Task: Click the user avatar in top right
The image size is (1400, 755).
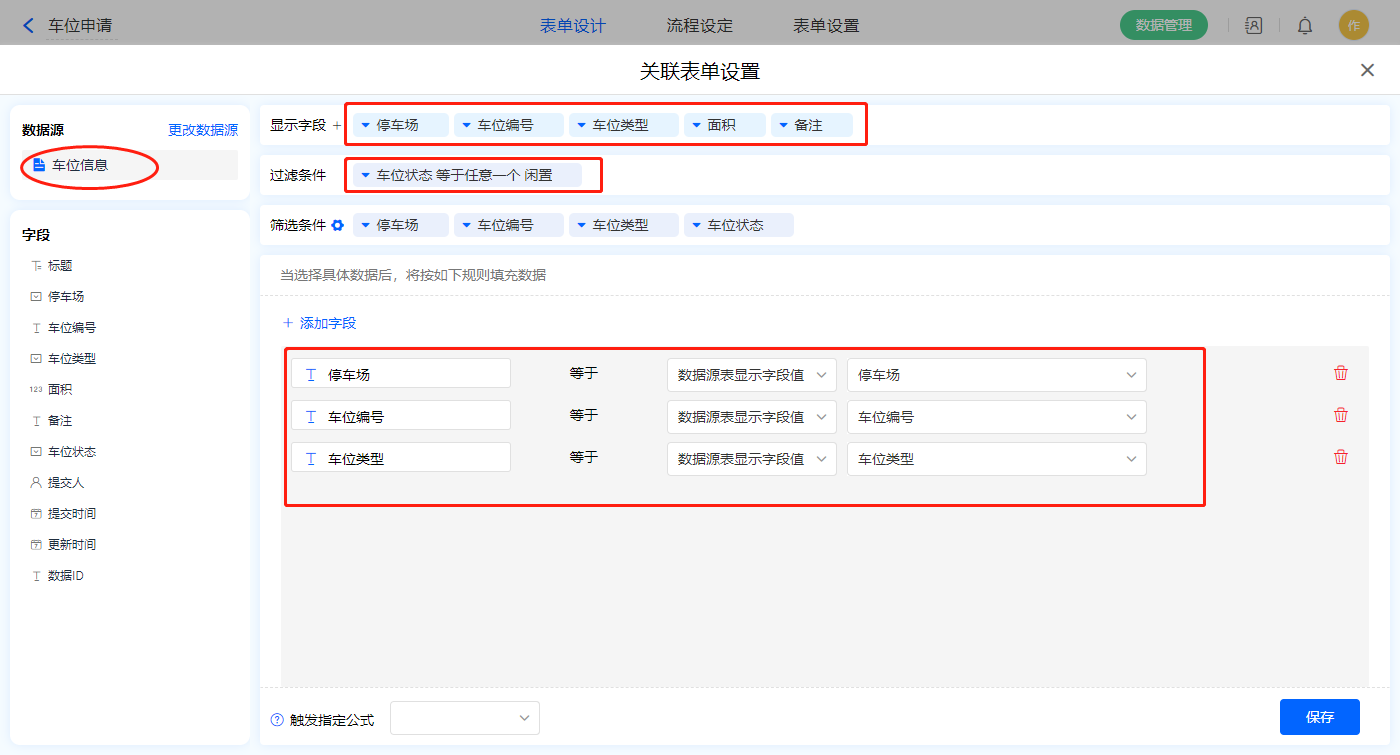Action: 1353,26
